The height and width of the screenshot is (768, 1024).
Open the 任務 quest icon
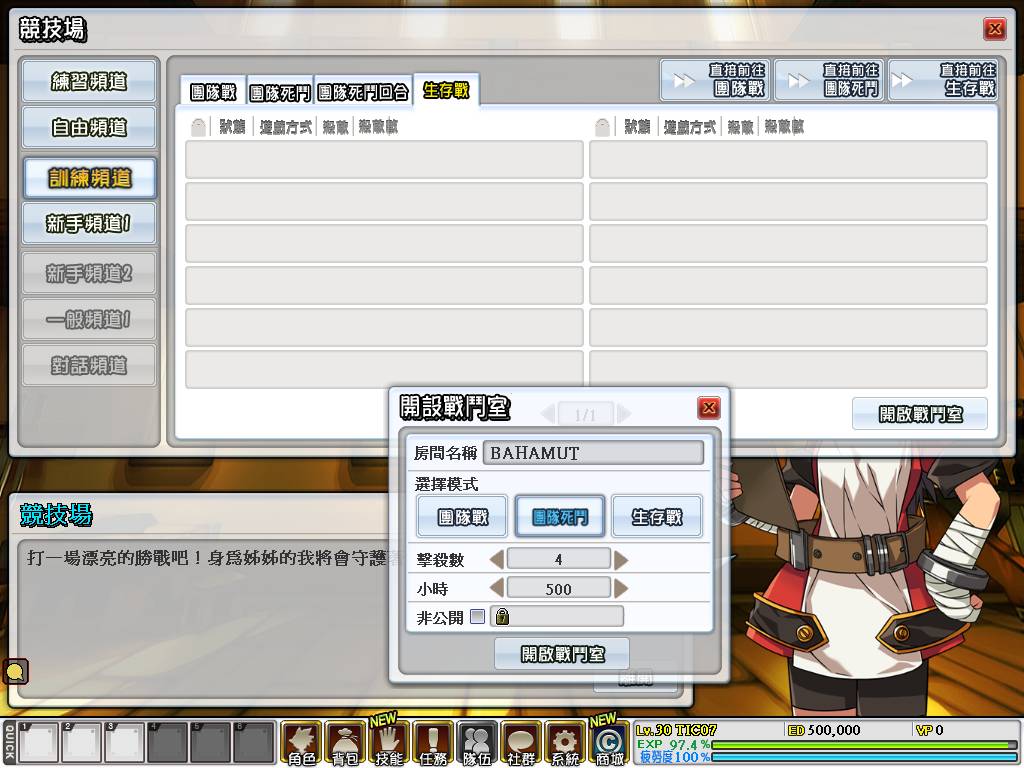click(x=432, y=742)
